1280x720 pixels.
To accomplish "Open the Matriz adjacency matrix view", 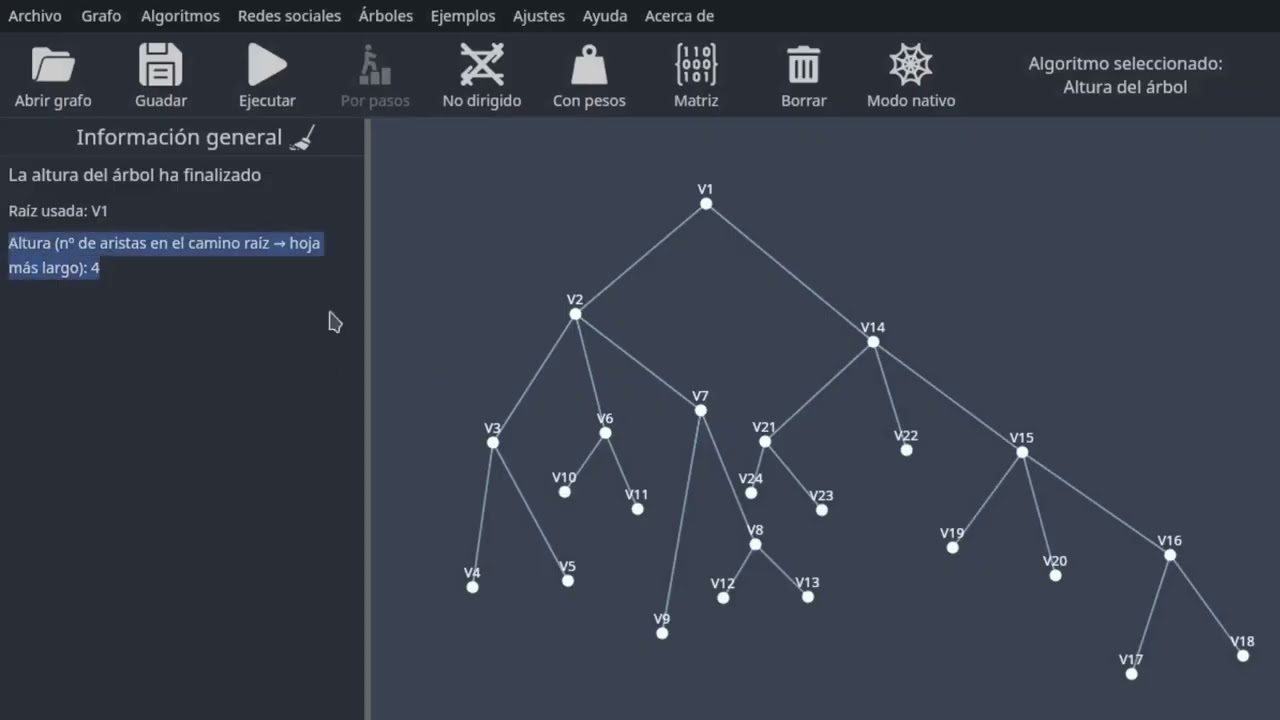I will [696, 65].
